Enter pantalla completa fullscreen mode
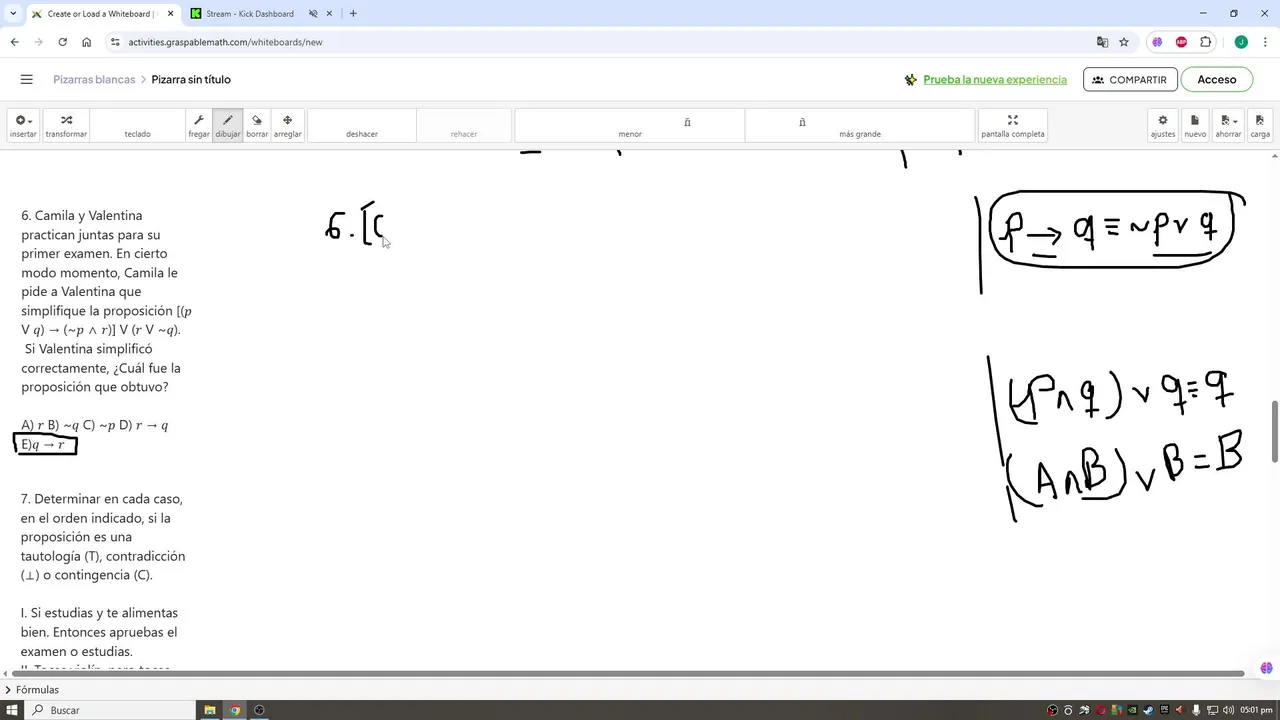 (1013, 125)
